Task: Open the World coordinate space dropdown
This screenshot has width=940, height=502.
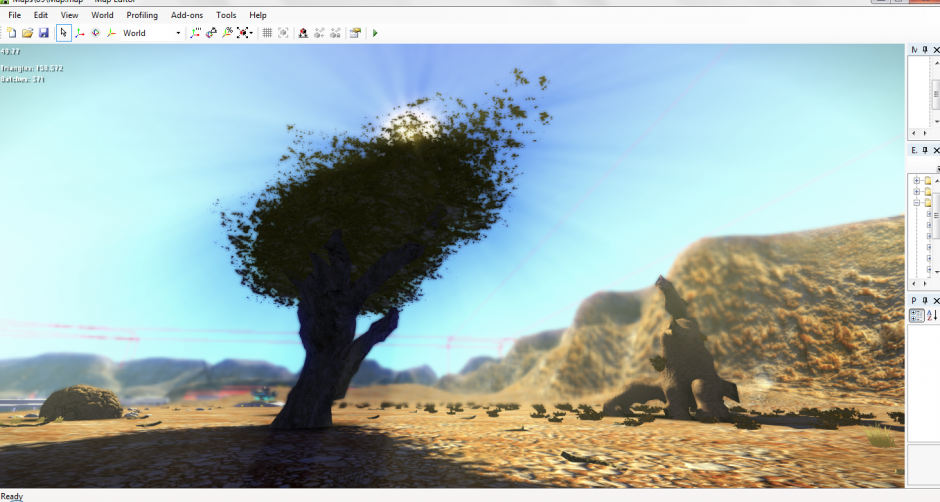Action: click(178, 33)
